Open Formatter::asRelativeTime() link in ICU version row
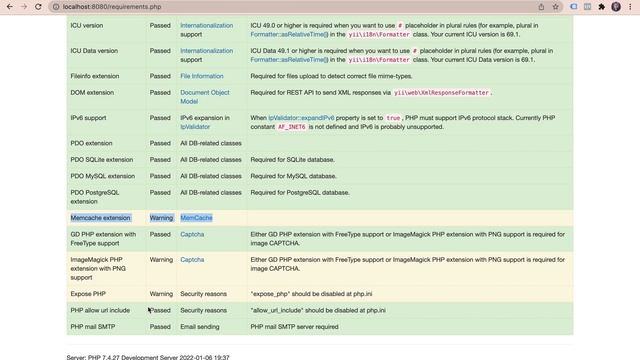This screenshot has height=360, width=640. pyautogui.click(x=289, y=34)
